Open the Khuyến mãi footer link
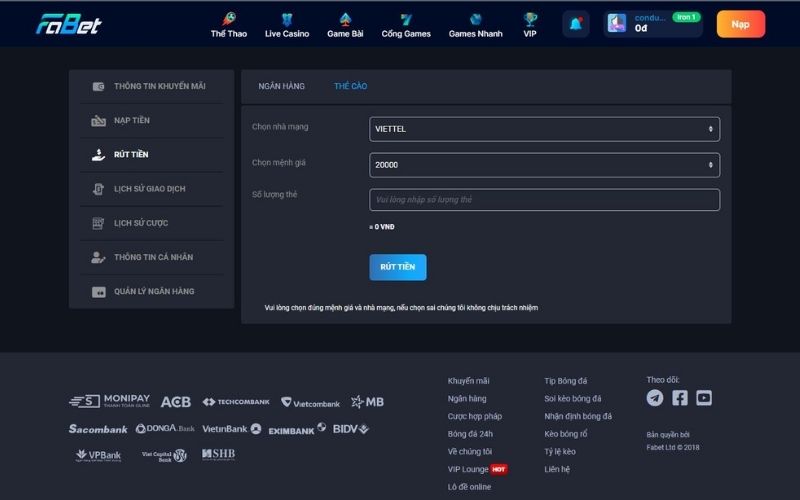This screenshot has height=500, width=800. tap(468, 381)
